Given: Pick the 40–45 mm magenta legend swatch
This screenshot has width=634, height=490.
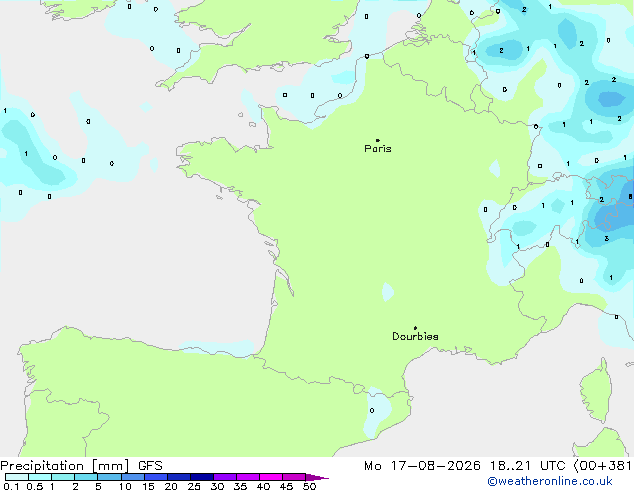Looking at the screenshot, I should (271, 477).
